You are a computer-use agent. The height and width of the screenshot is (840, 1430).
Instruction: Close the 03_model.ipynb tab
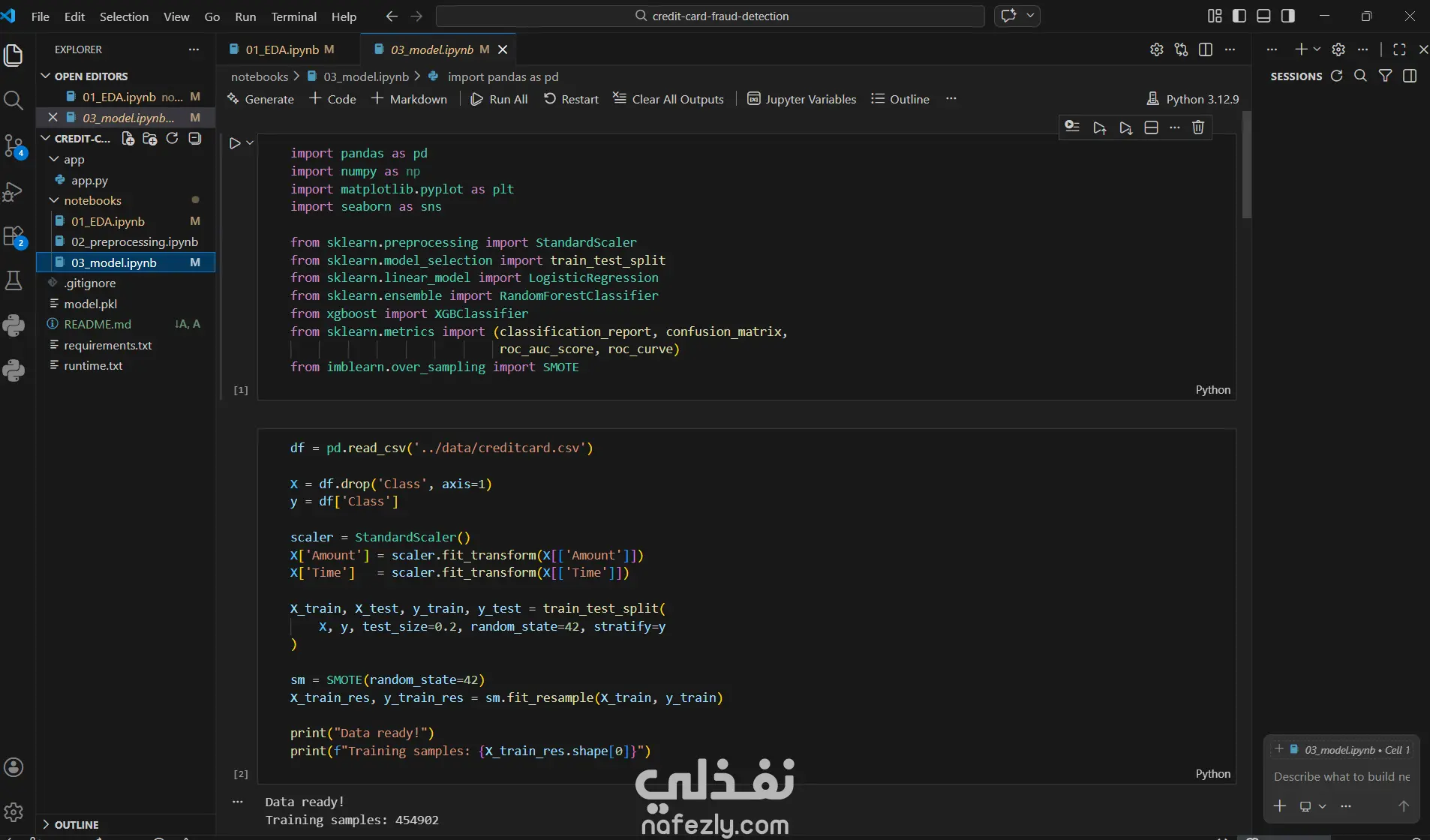[503, 49]
